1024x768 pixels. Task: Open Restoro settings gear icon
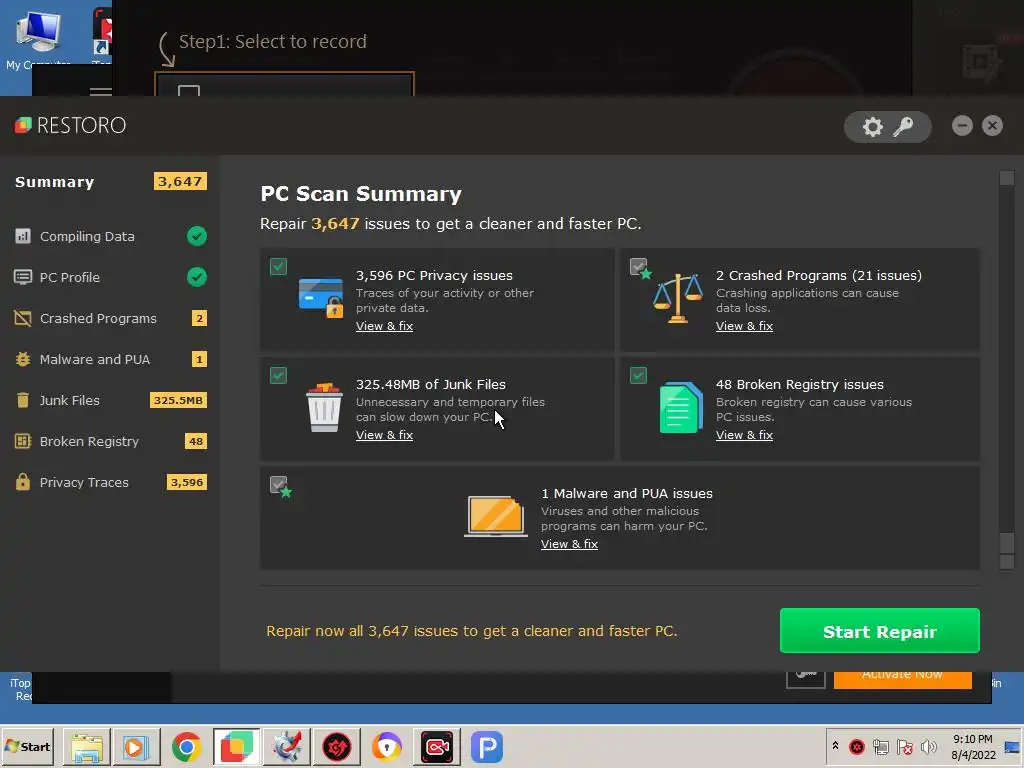point(872,127)
